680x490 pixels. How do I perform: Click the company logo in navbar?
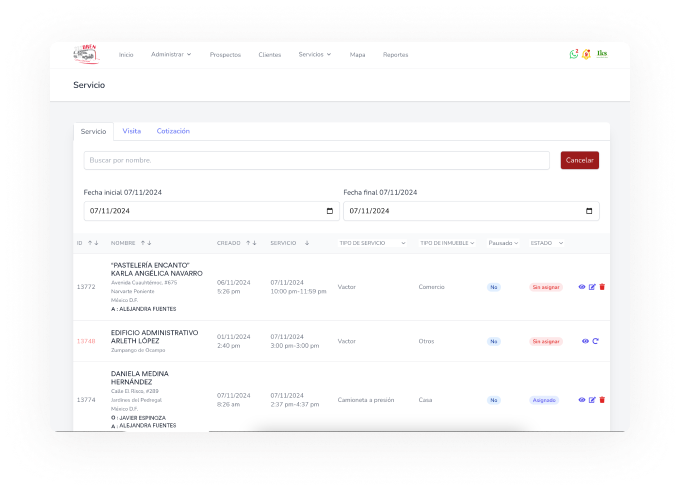(86, 55)
